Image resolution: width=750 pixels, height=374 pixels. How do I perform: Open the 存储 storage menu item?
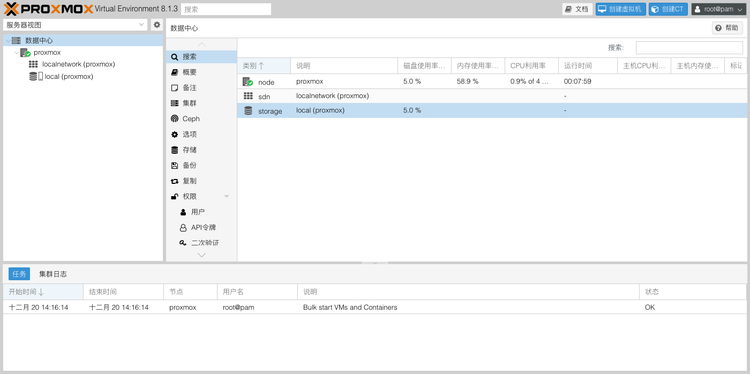(x=201, y=150)
